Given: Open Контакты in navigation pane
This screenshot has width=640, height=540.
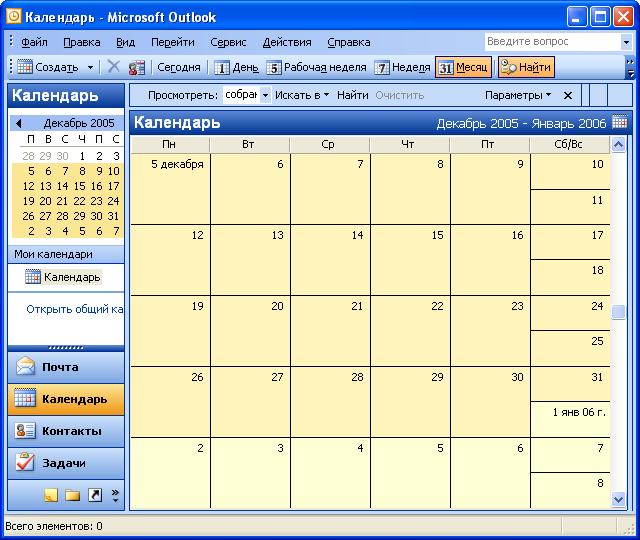Looking at the screenshot, I should point(66,431).
